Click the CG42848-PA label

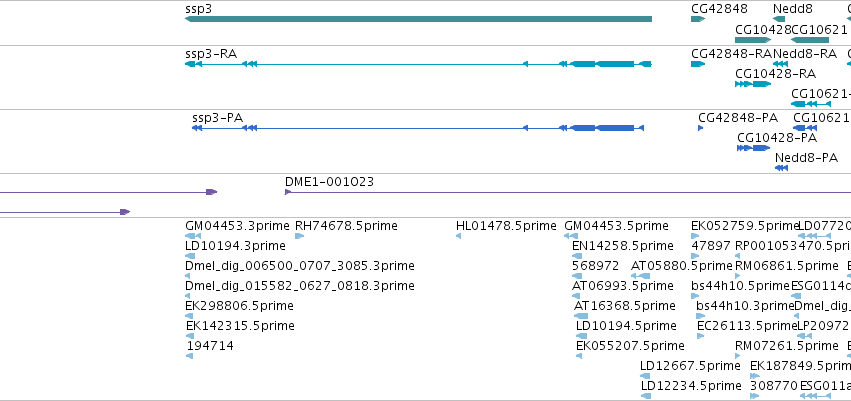click(738, 118)
